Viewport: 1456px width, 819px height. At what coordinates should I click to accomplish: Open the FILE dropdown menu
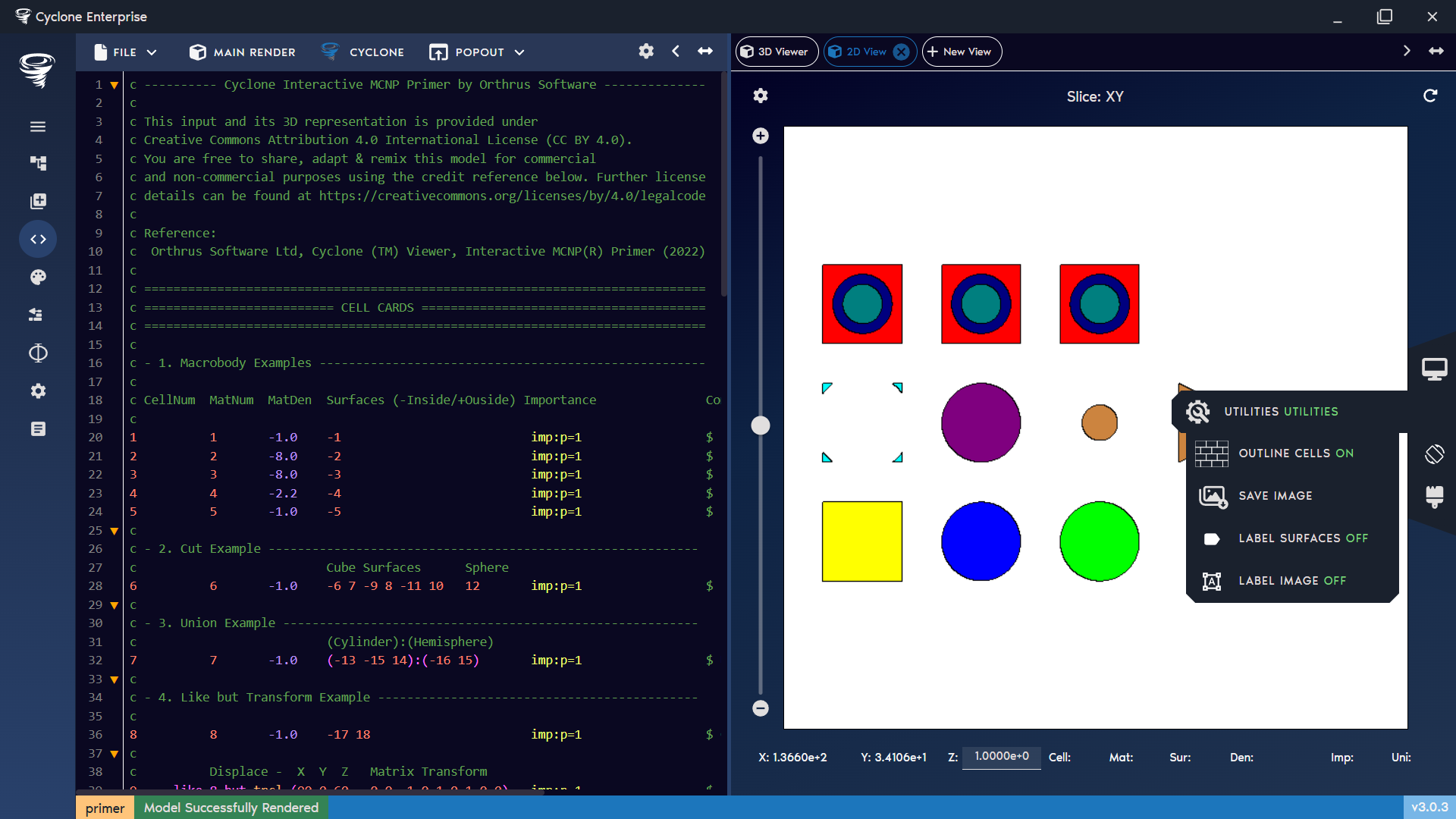[x=124, y=52]
